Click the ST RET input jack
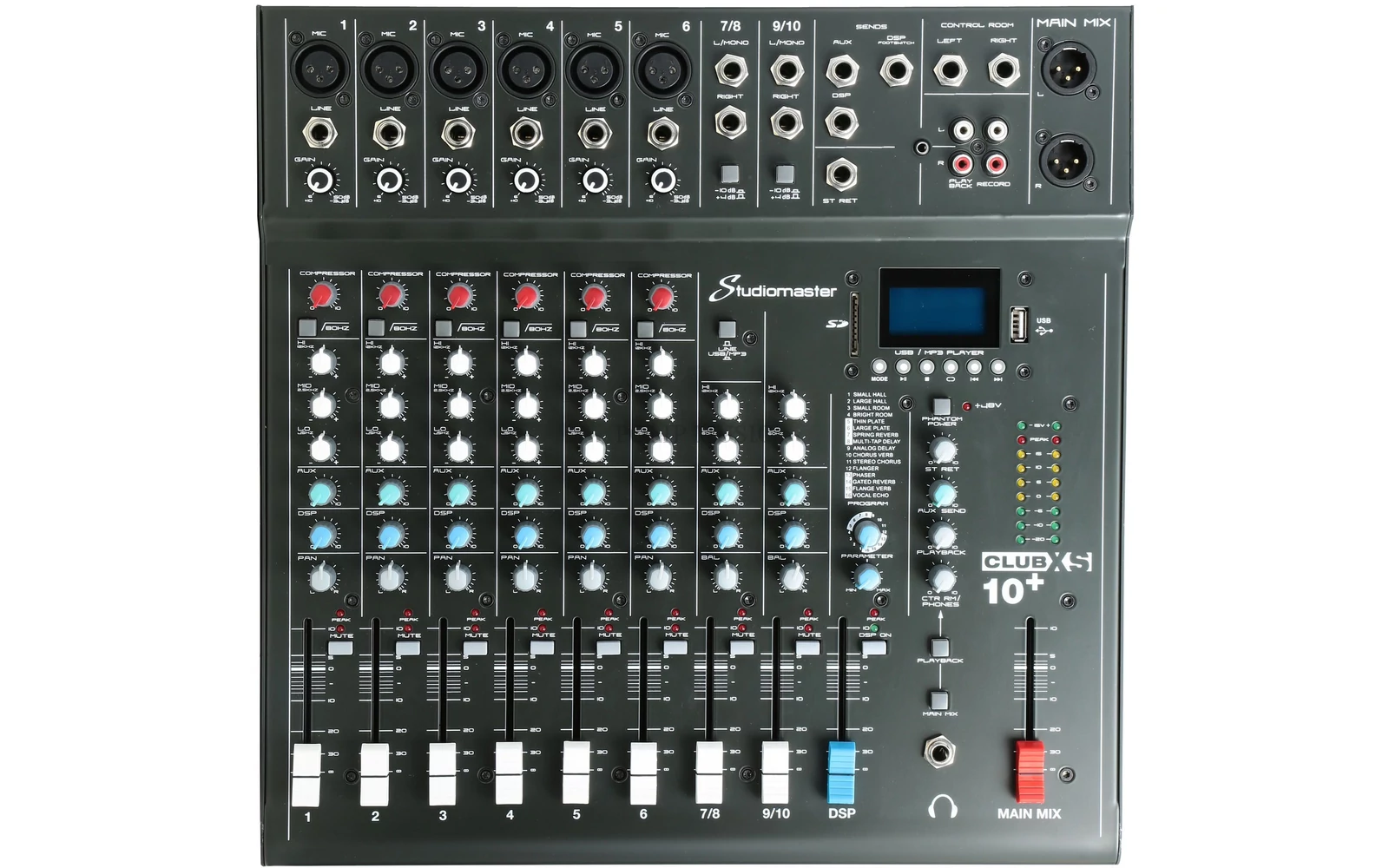Screen dimensions: 1389x868 [840, 174]
